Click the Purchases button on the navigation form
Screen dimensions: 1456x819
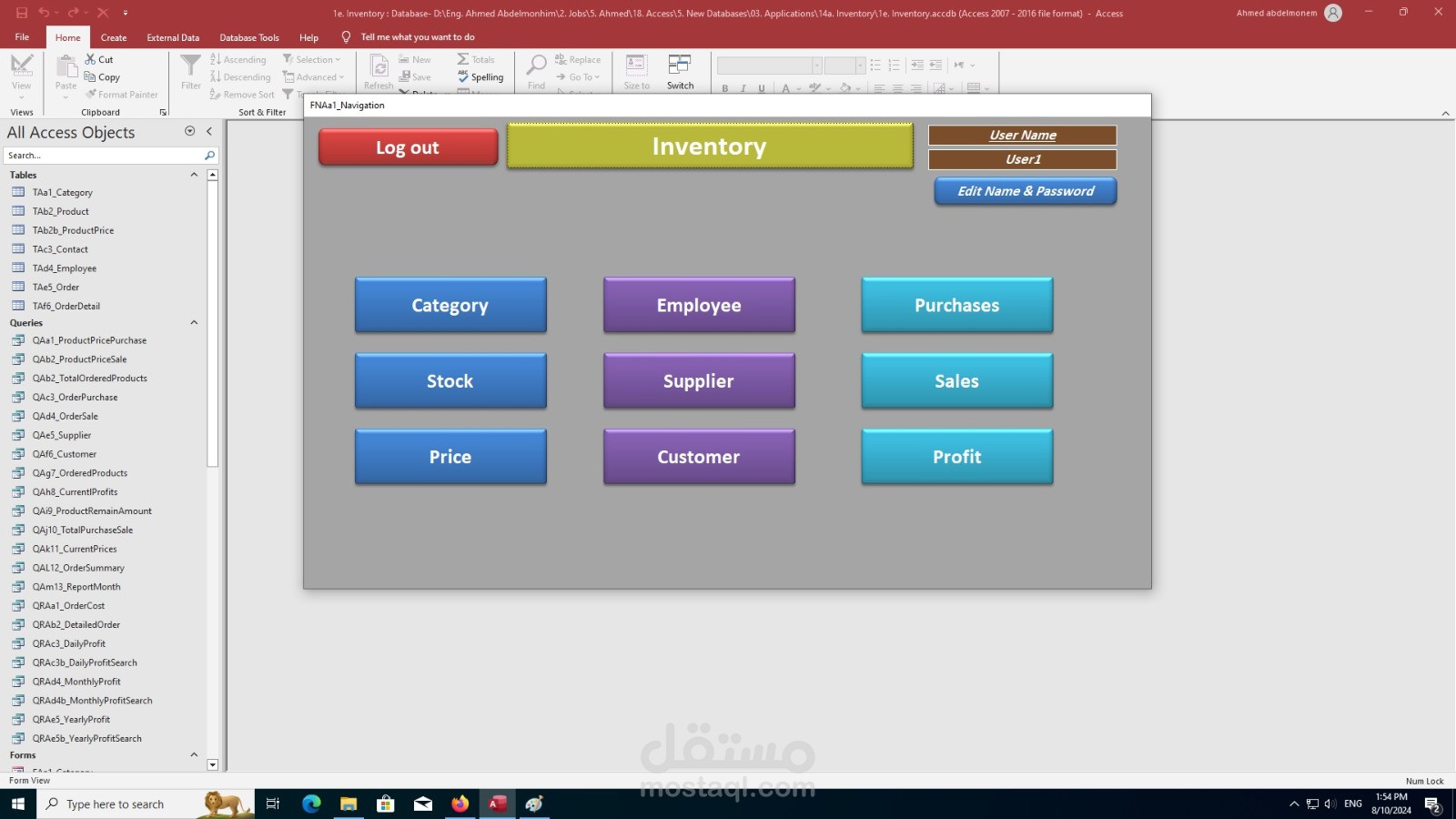coord(957,306)
